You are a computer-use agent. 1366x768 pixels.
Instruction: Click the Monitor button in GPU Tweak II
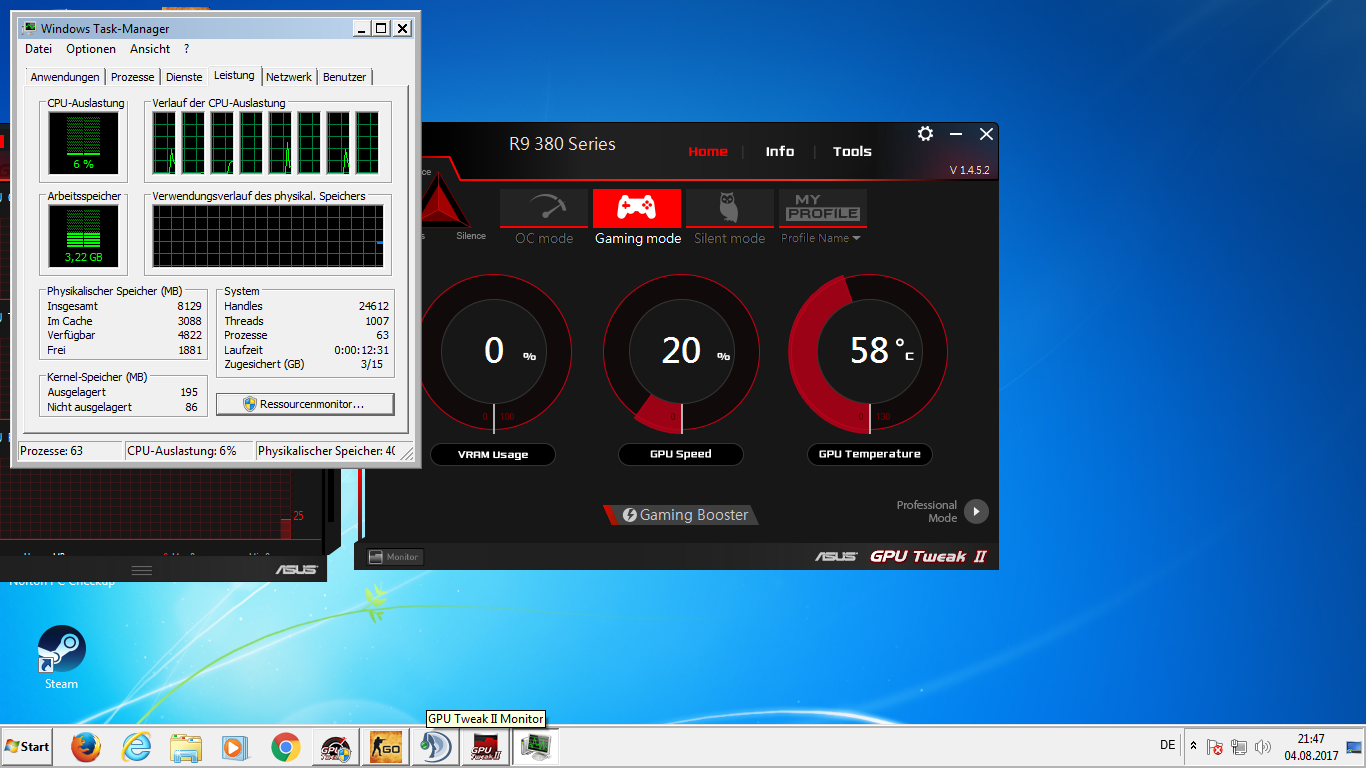point(394,557)
